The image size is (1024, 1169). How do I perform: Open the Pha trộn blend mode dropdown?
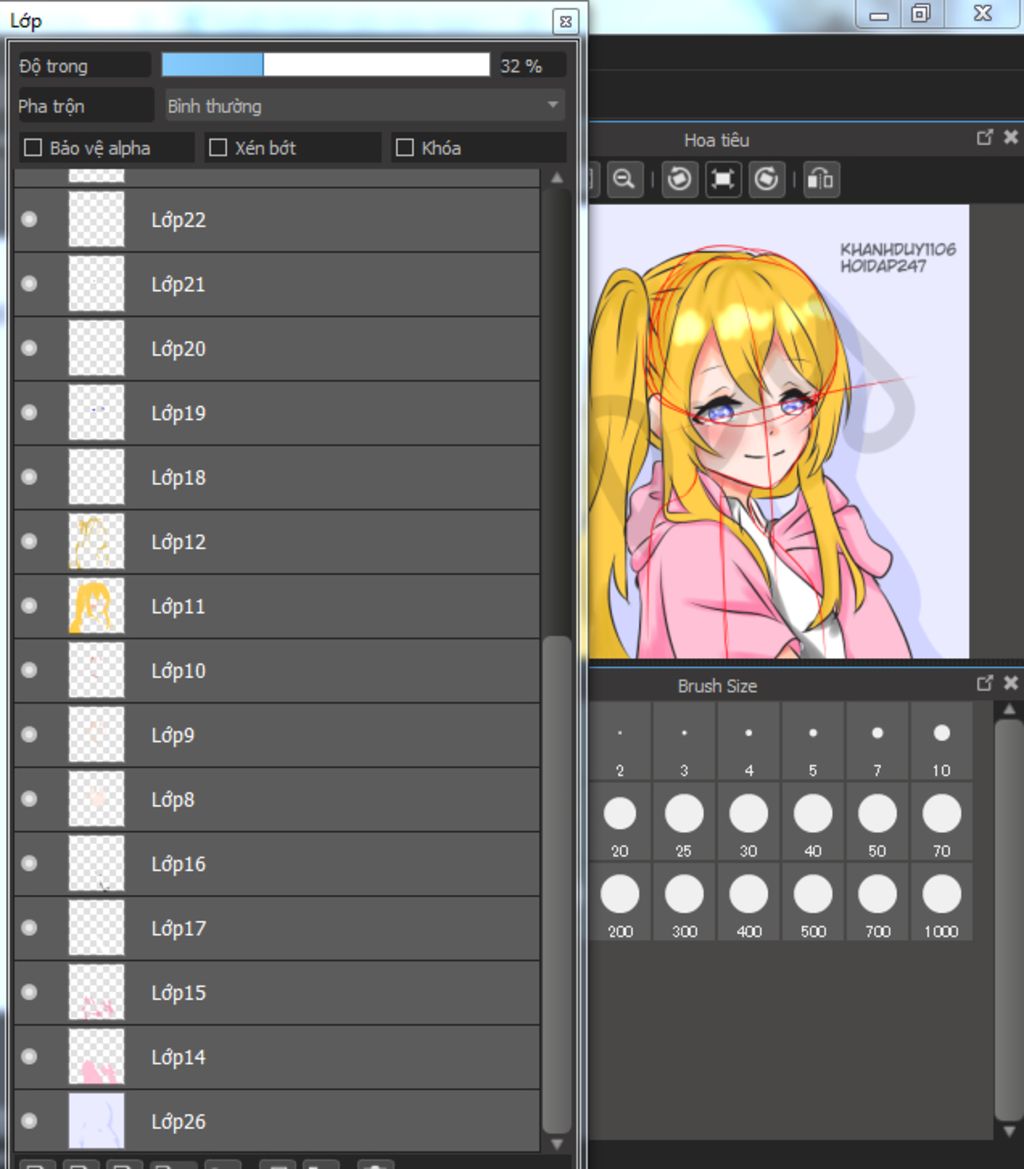364,106
